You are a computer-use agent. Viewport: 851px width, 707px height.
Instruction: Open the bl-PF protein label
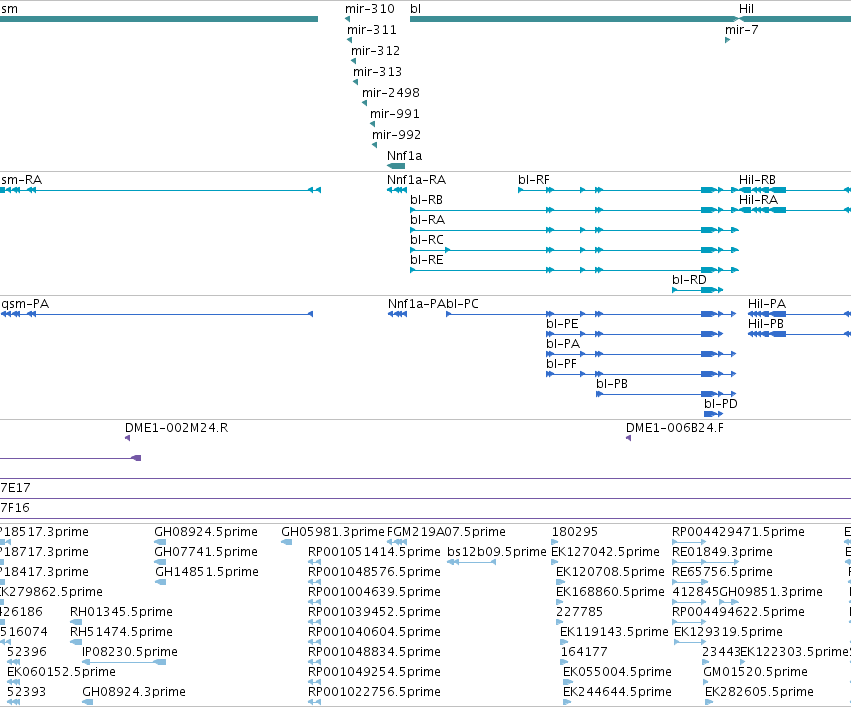(x=561, y=364)
